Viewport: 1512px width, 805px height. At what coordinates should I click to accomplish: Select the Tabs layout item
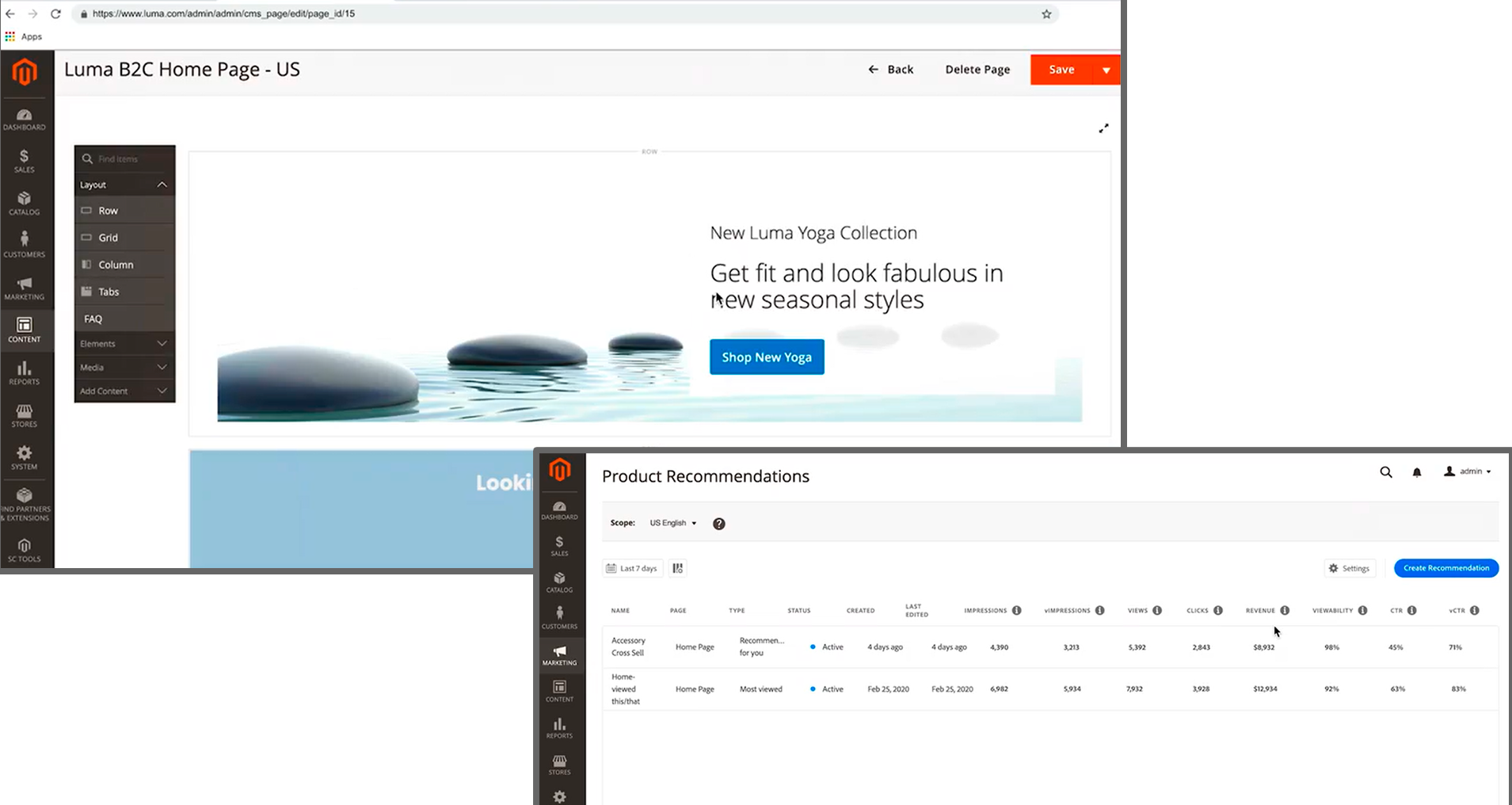[124, 292]
